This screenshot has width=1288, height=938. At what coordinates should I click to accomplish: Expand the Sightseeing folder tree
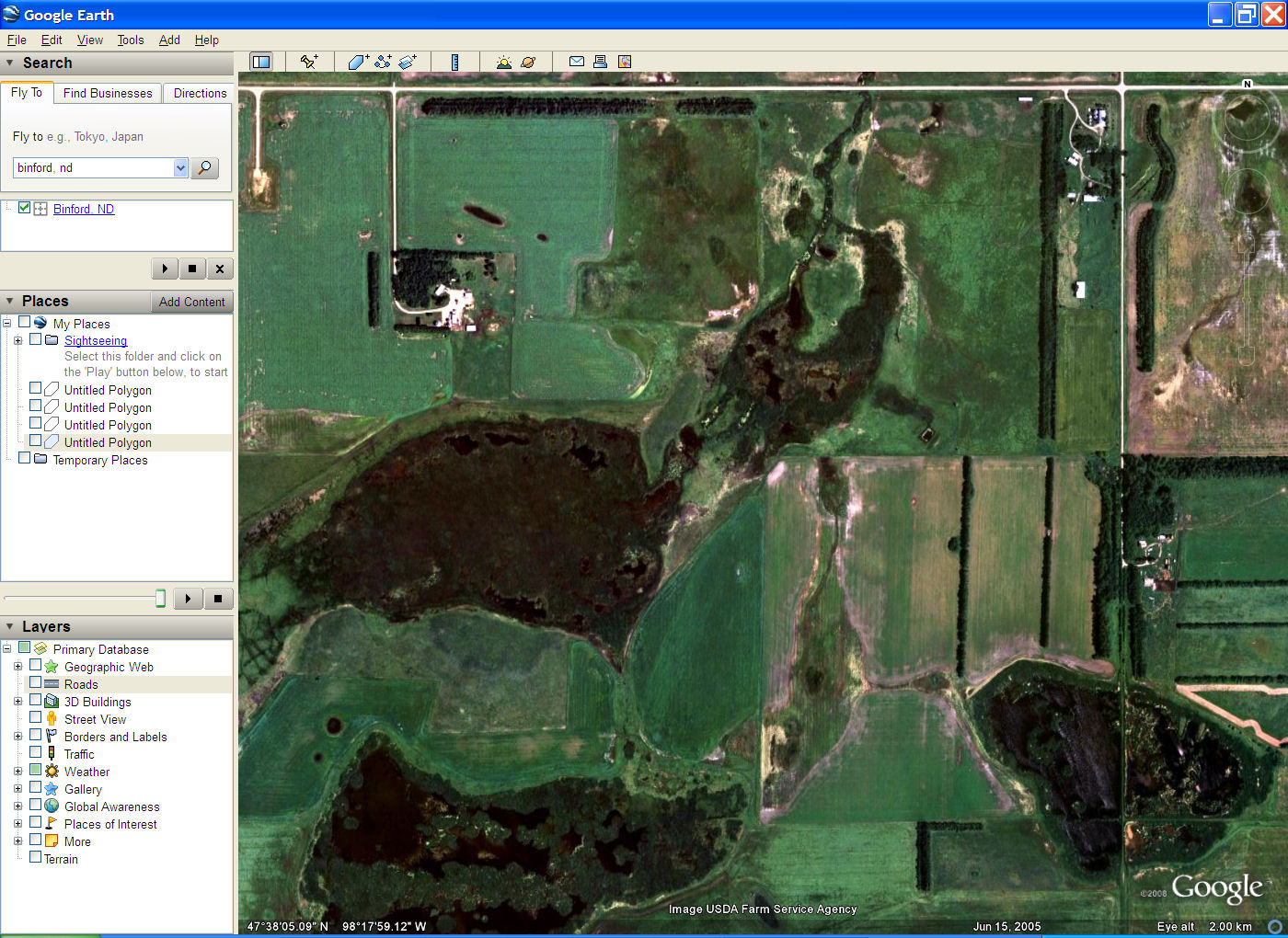click(17, 340)
